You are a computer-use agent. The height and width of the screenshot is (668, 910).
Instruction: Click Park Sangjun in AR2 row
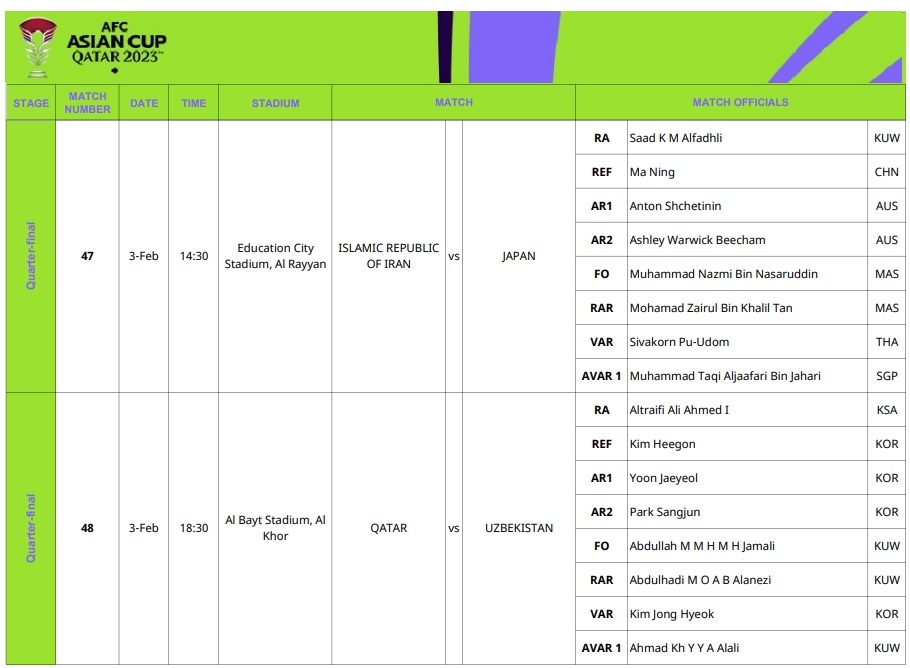665,512
